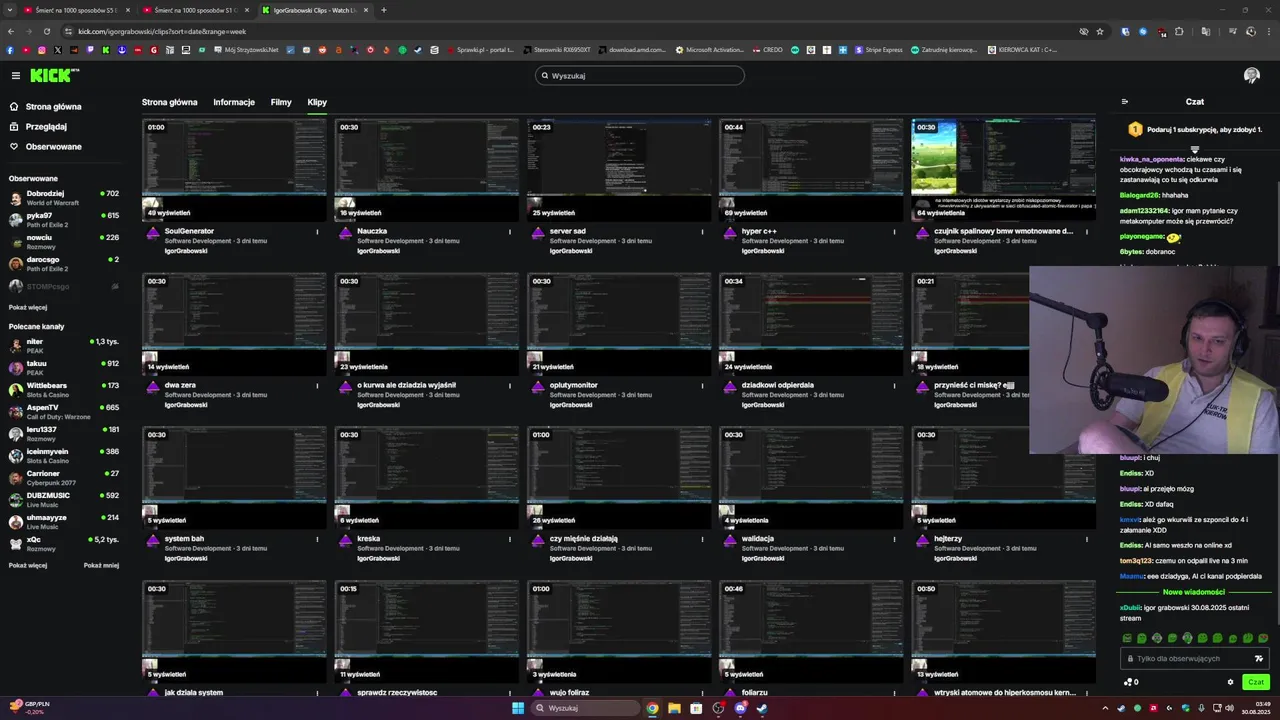1280x720 pixels.
Task: Open options for system bah clip
Action: coord(317,539)
